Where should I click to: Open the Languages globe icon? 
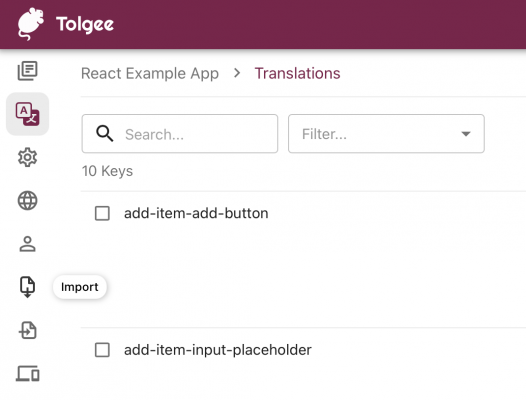[28, 201]
